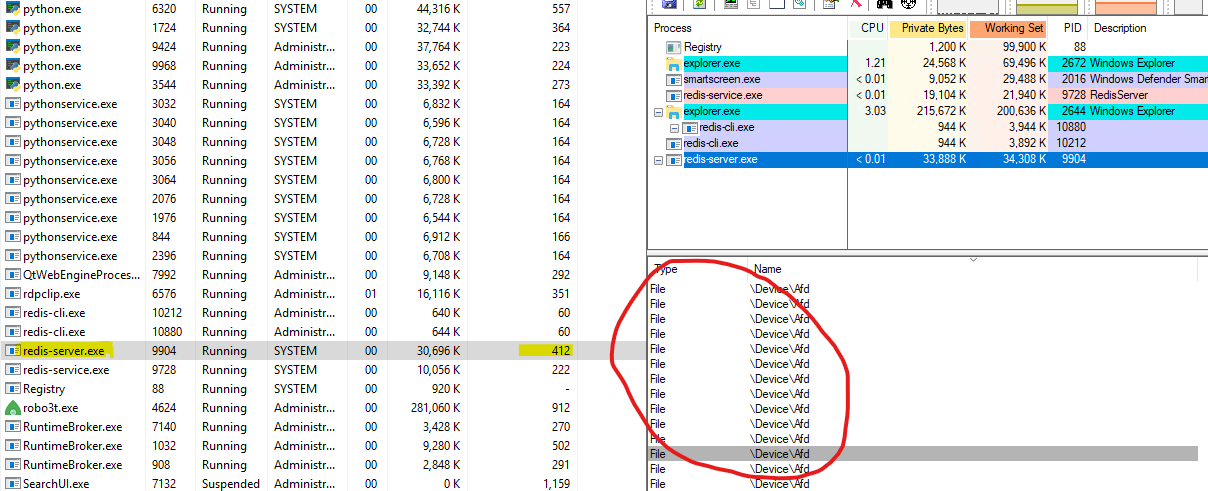Click the 33,888 K Private Bytes value
1208x491 pixels.
(x=942, y=159)
